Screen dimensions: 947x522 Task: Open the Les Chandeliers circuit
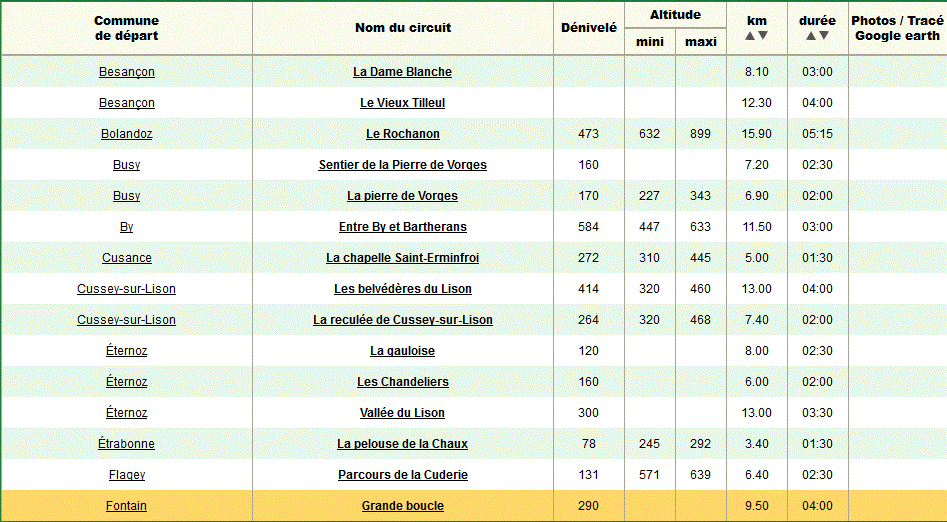[x=402, y=382]
